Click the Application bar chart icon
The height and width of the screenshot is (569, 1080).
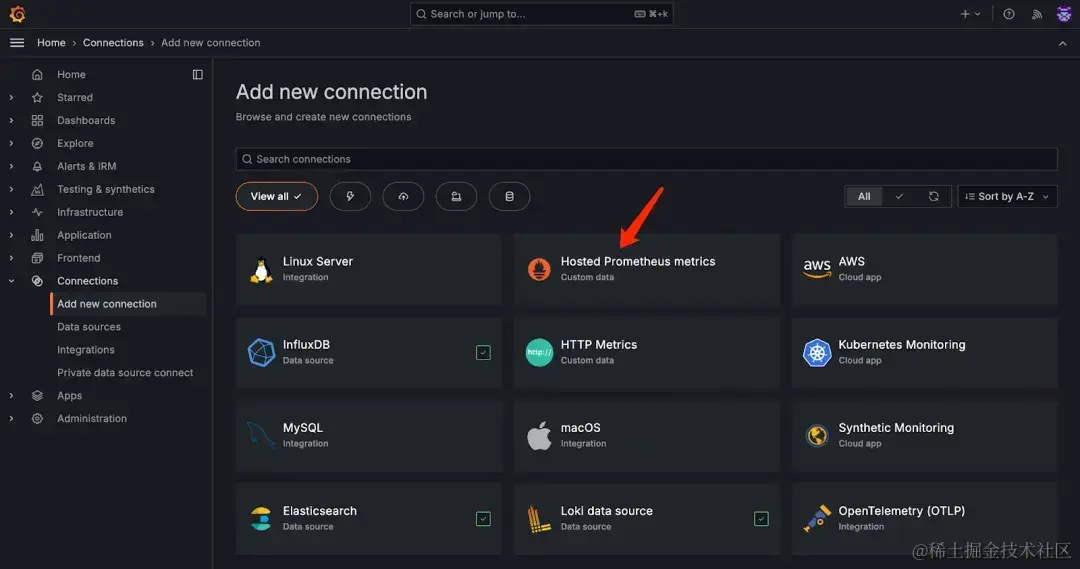[37, 235]
